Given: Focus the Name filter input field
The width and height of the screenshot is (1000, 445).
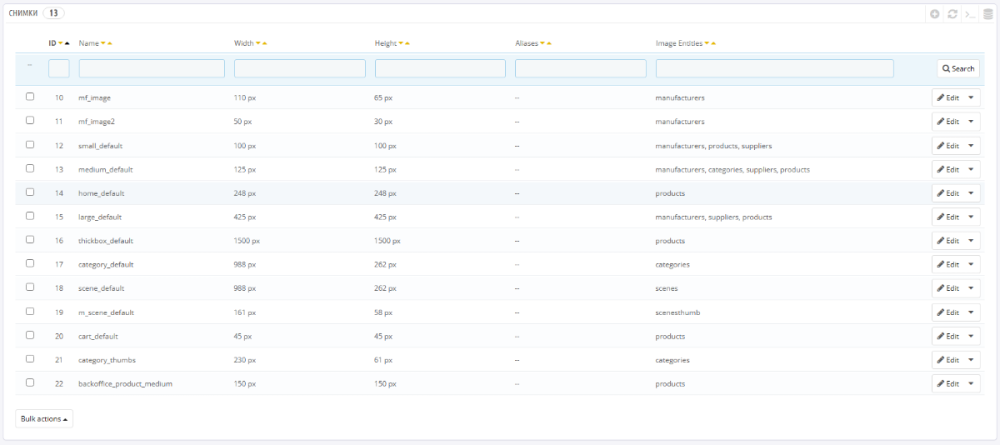Looking at the screenshot, I should [151, 69].
